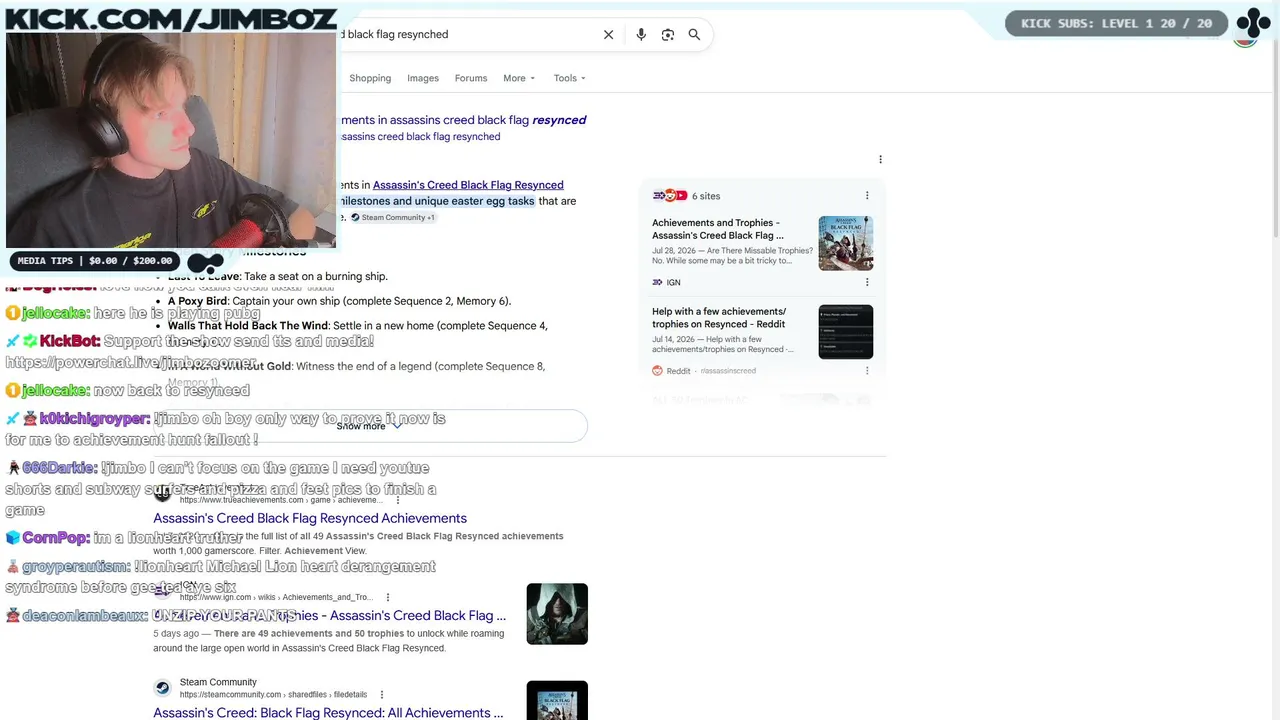1280x720 pixels.
Task: Click the Steam Community +1 source chip
Action: click(393, 218)
